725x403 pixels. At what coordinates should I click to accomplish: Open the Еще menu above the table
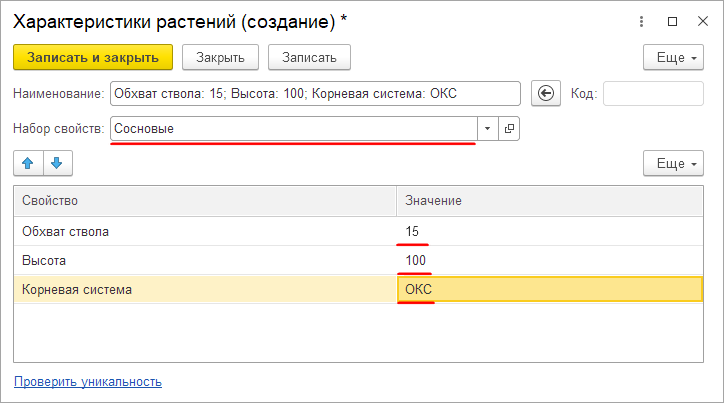[677, 163]
